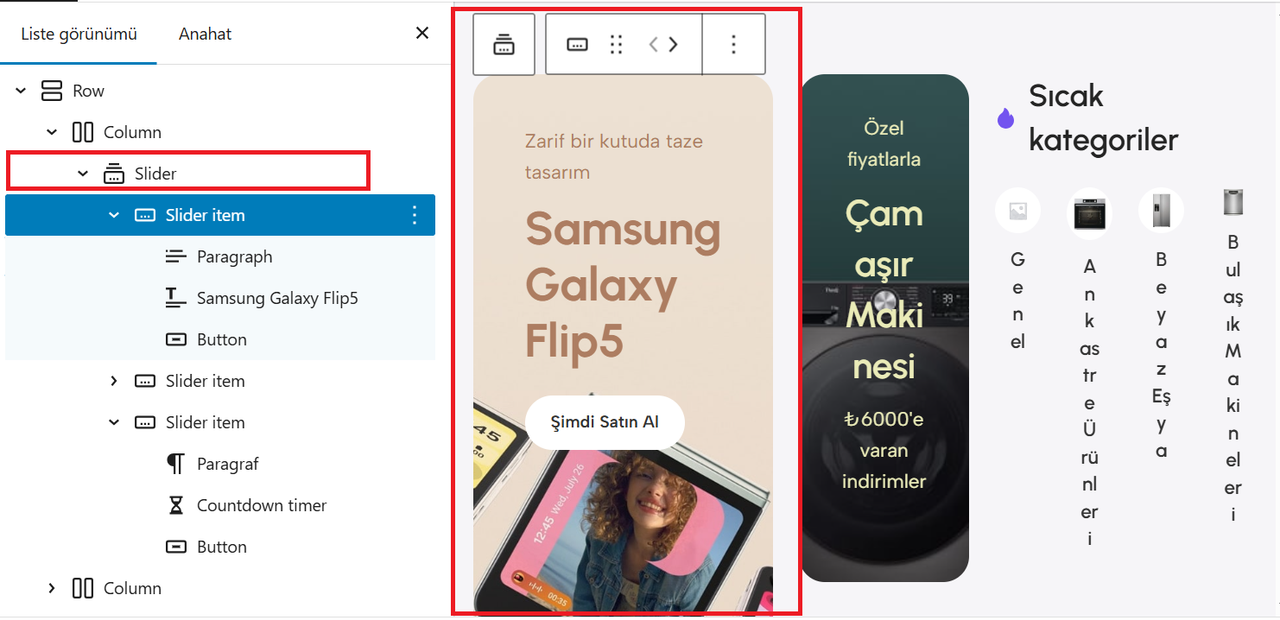Click the Şimdi Satın Al button

605,422
